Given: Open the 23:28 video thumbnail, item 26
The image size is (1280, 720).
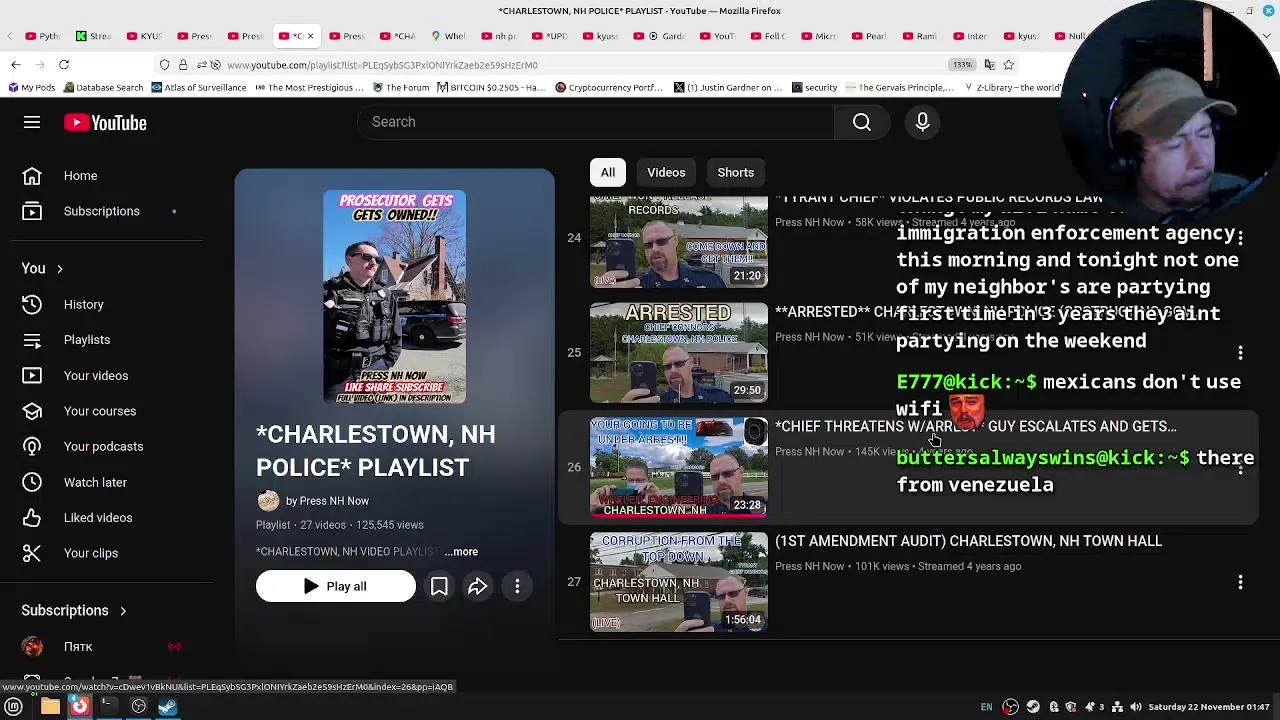Looking at the screenshot, I should (x=678, y=467).
